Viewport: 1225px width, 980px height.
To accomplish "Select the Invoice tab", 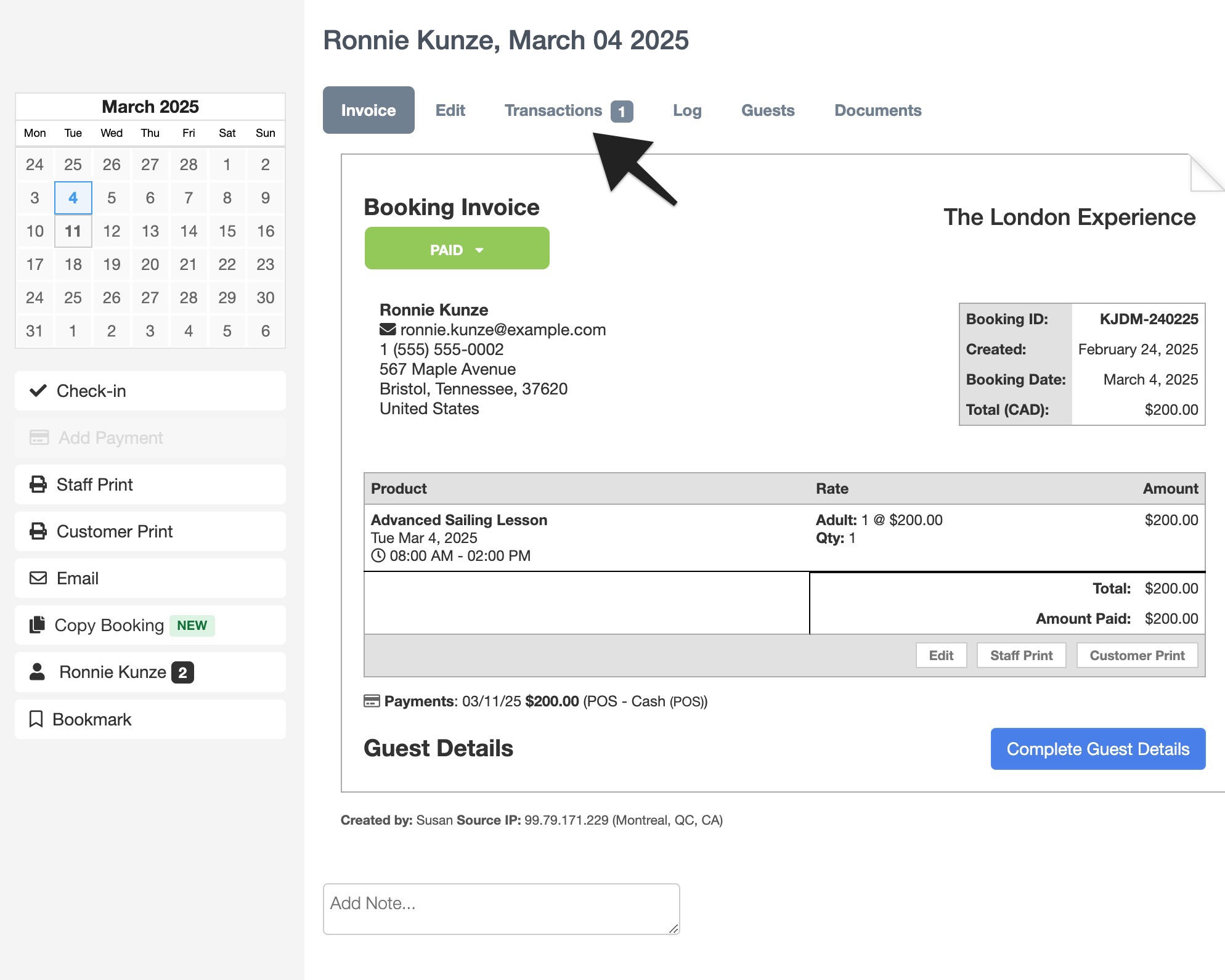I will pyautogui.click(x=368, y=110).
